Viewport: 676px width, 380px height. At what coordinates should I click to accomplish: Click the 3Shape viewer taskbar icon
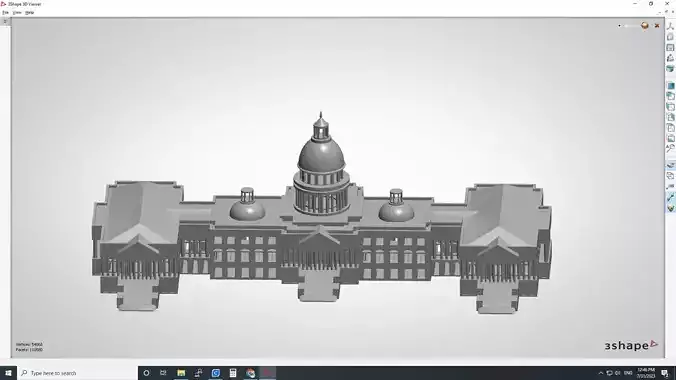(x=268, y=373)
